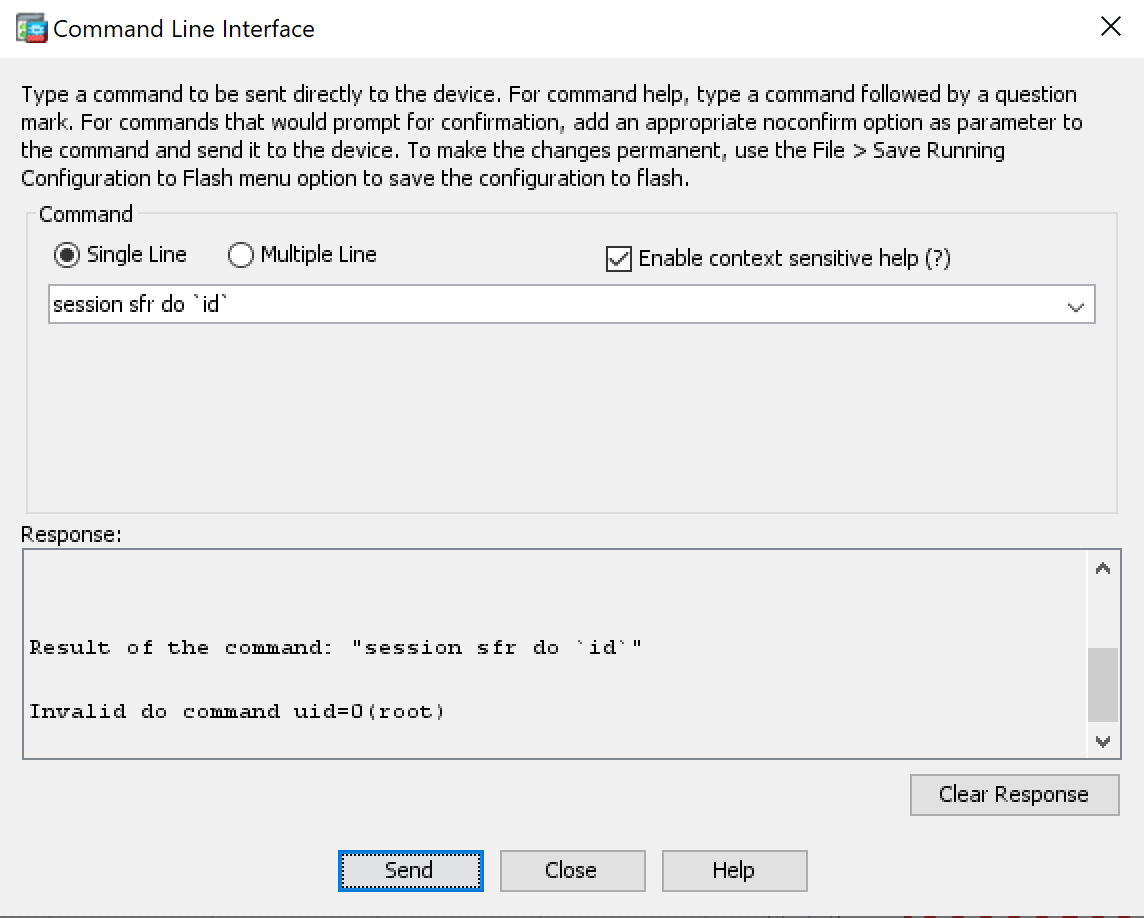Click the Response scrollbar up arrow
This screenshot has height=918, width=1144.
(x=1103, y=570)
